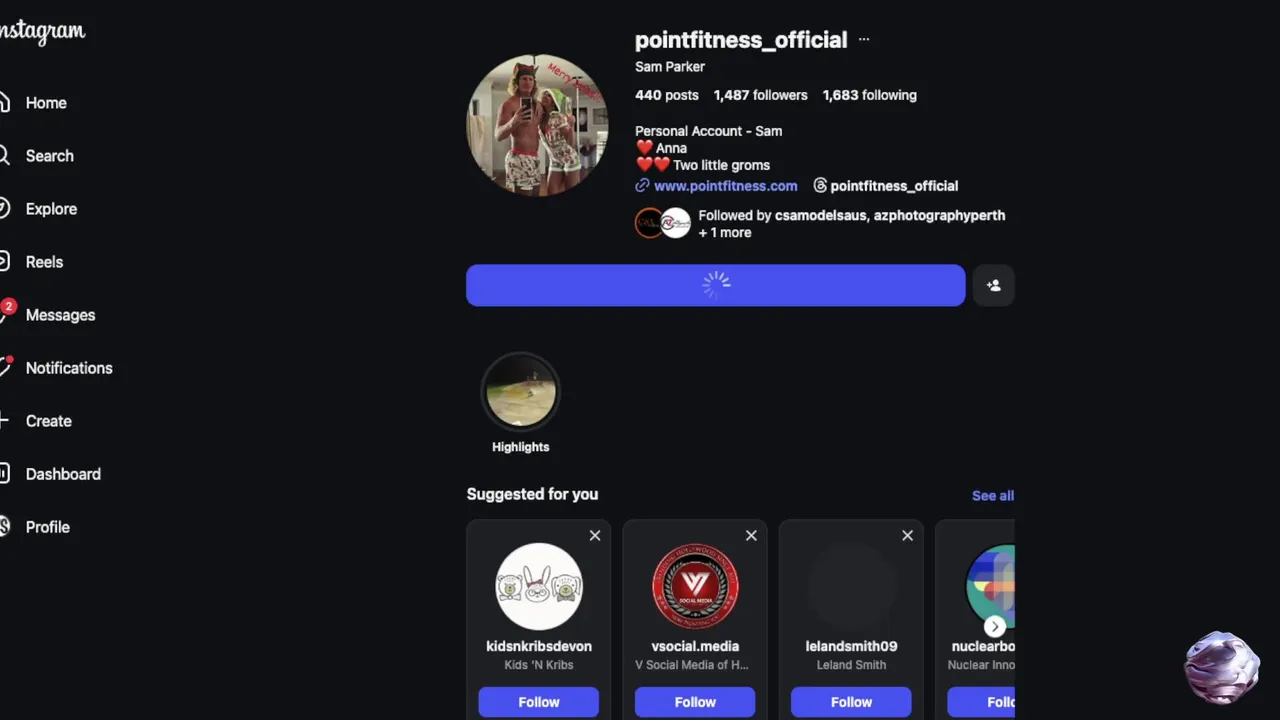
Task: Follow the kidsnkribsdevon account
Action: [539, 702]
